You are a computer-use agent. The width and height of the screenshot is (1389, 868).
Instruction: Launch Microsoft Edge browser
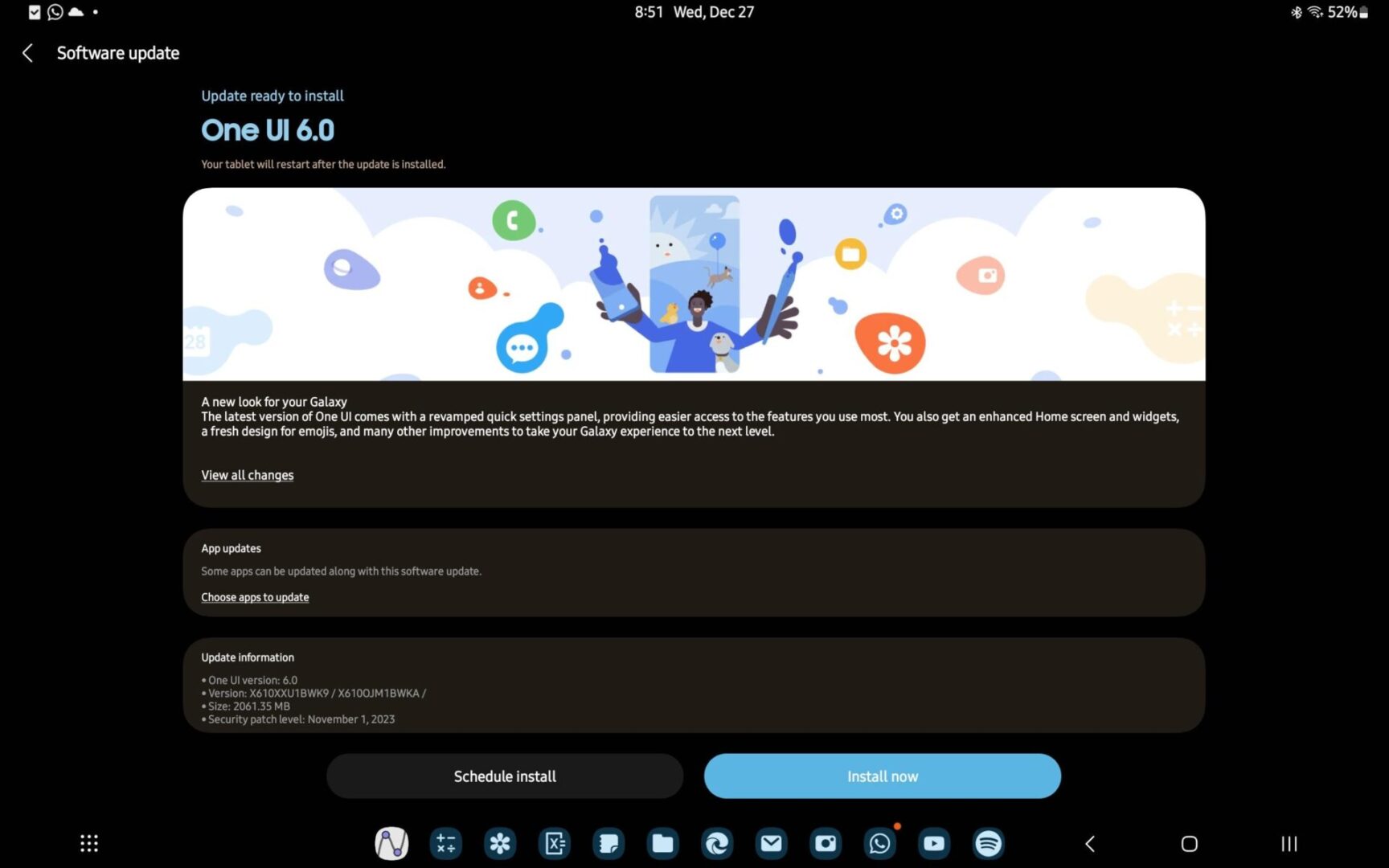pos(717,843)
